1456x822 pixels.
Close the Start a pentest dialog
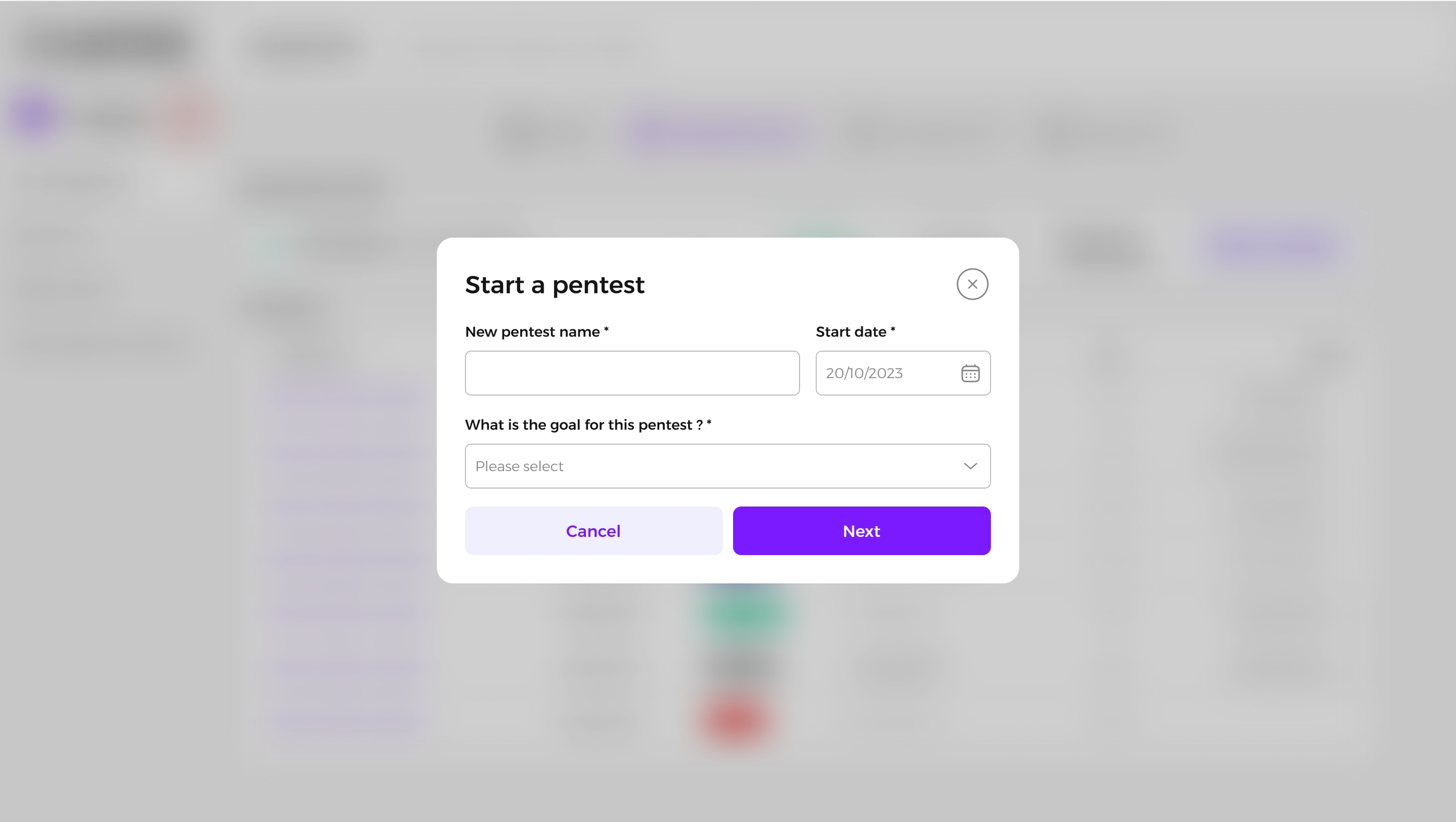click(x=972, y=284)
